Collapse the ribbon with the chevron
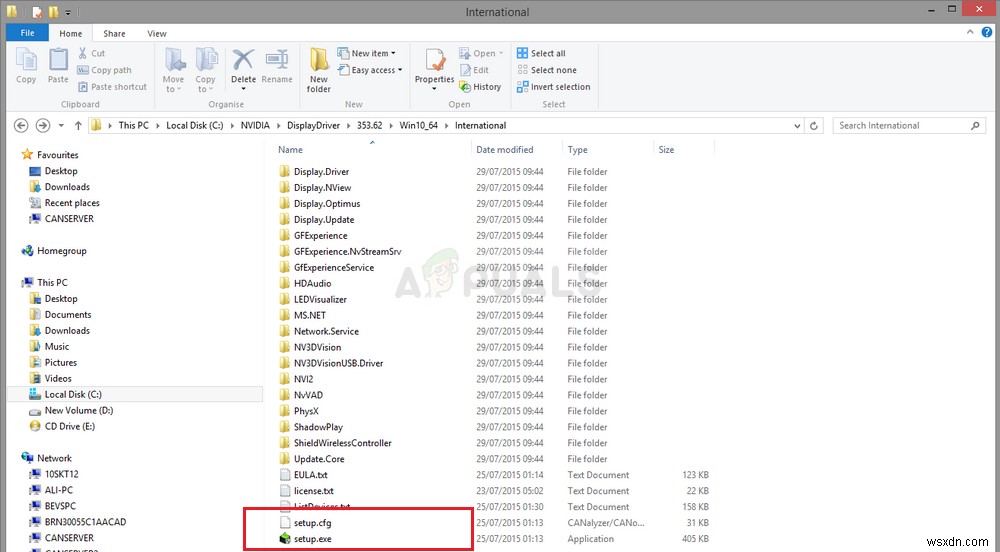 971,32
